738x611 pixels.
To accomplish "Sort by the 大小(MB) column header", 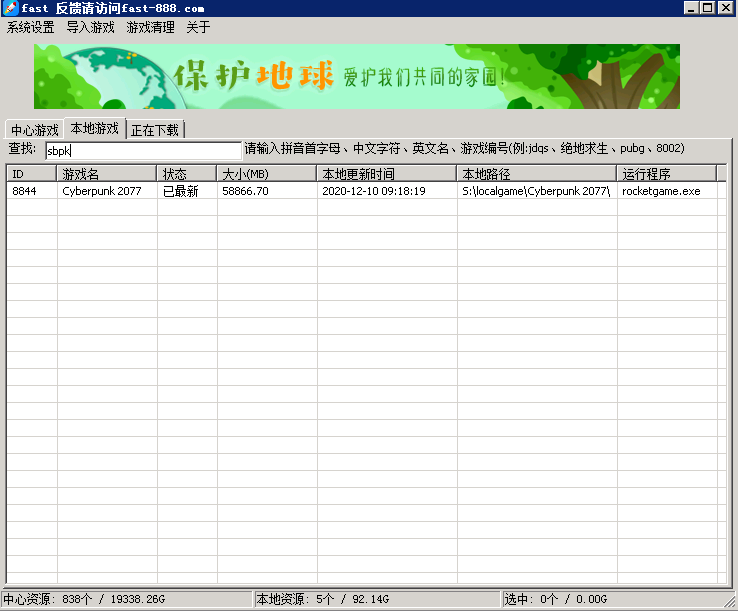I will pyautogui.click(x=267, y=174).
